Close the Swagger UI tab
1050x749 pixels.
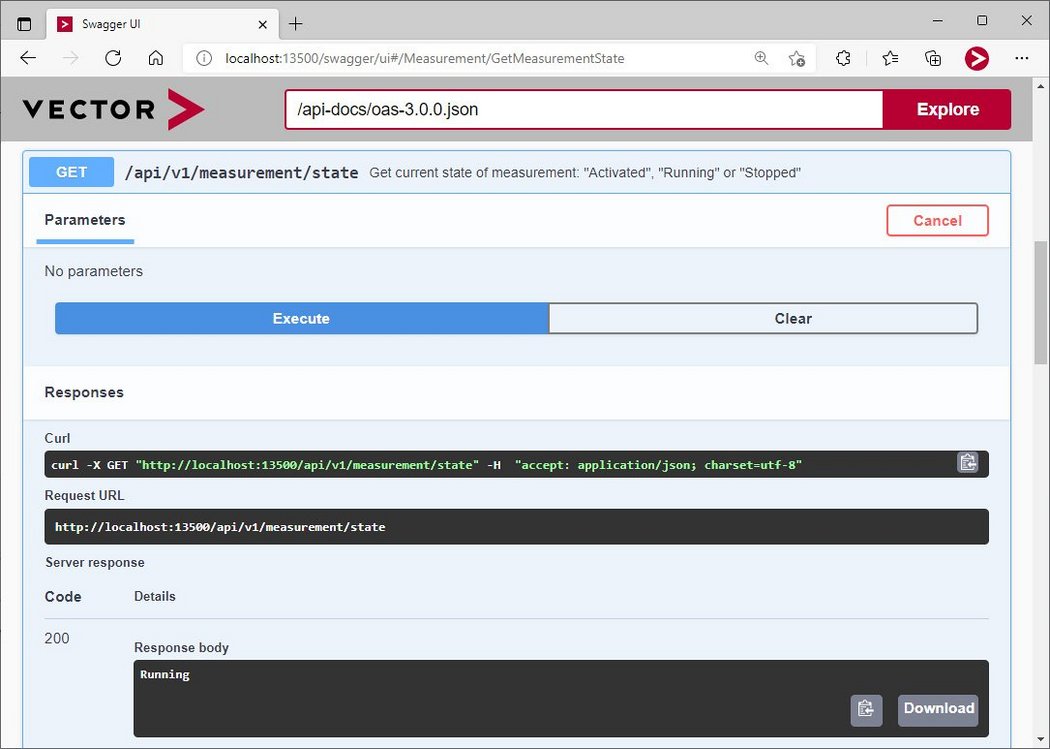coord(262,24)
